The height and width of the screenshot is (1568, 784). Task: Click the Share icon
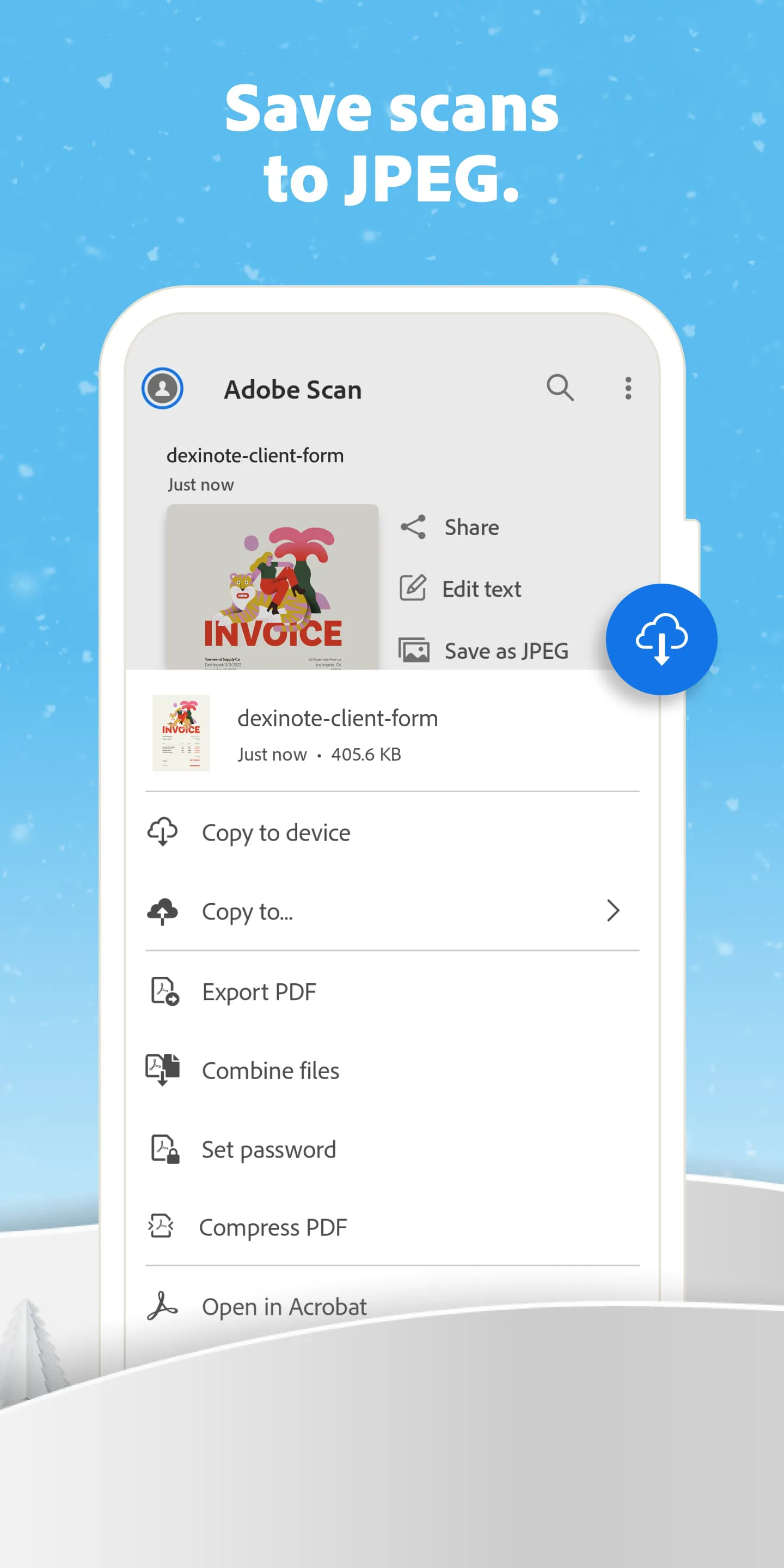(x=413, y=527)
